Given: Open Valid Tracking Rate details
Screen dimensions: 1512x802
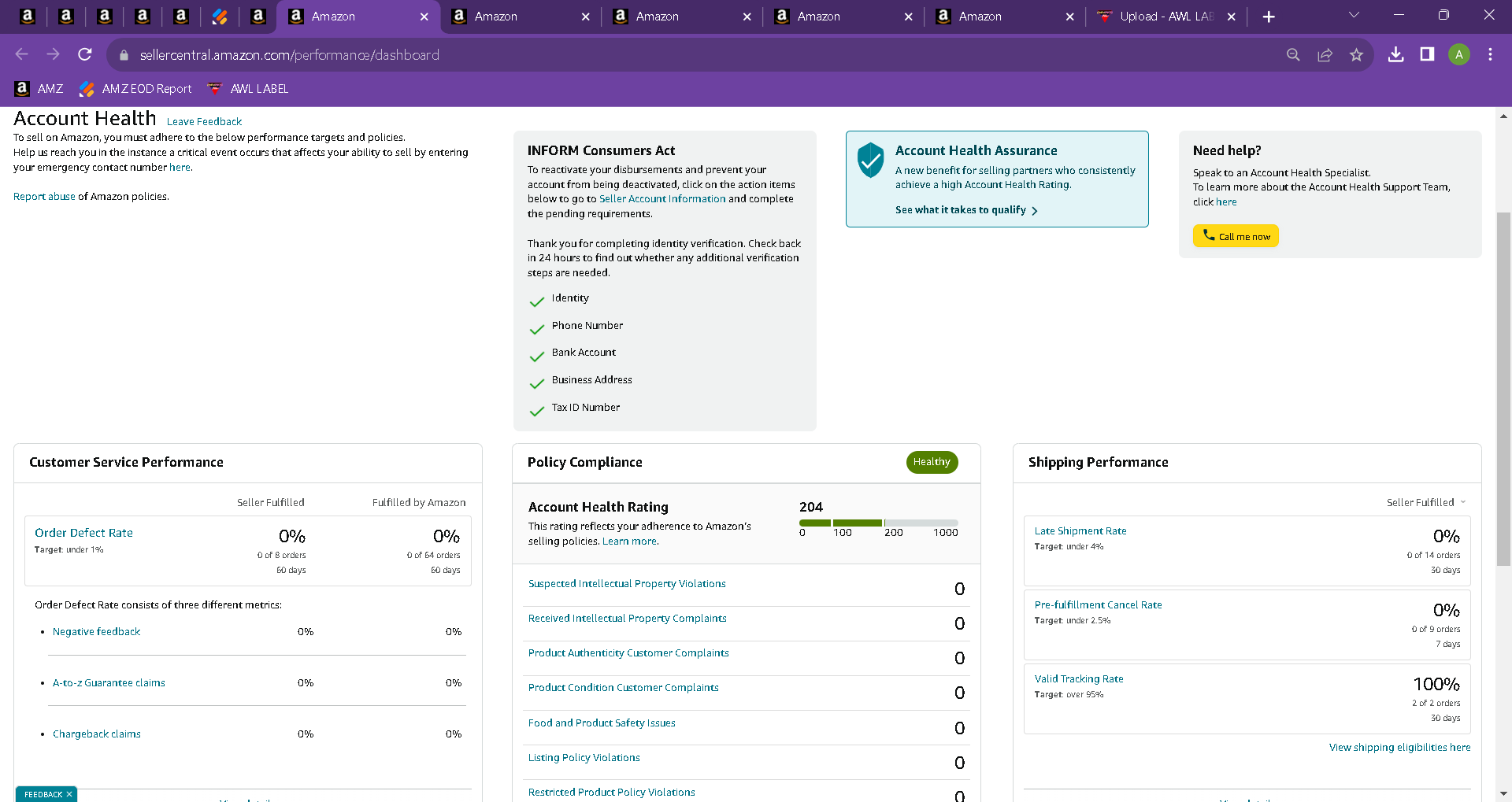Looking at the screenshot, I should tap(1078, 679).
